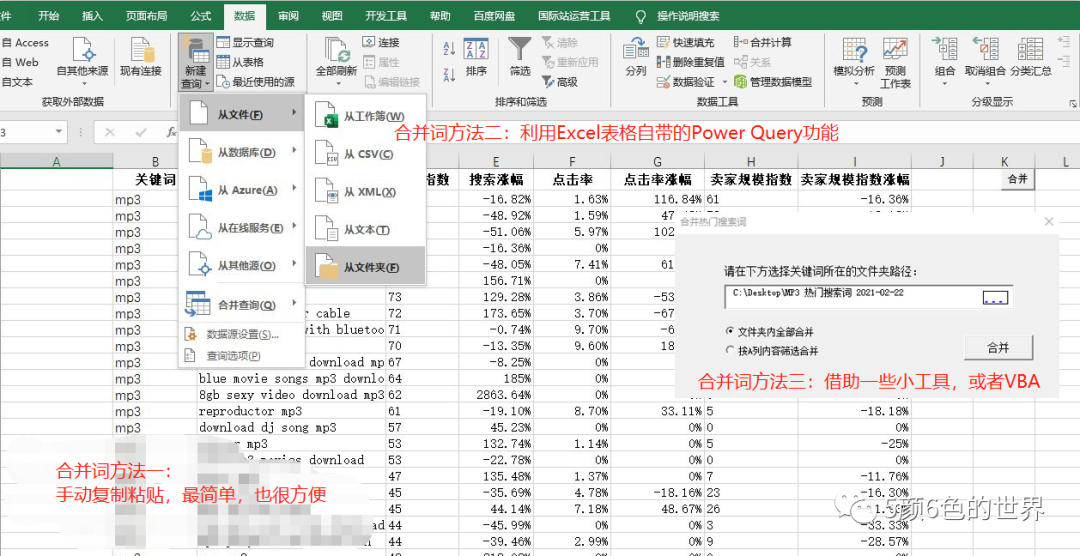
Task: Click 高级 advanced filter
Action: pyautogui.click(x=560, y=82)
